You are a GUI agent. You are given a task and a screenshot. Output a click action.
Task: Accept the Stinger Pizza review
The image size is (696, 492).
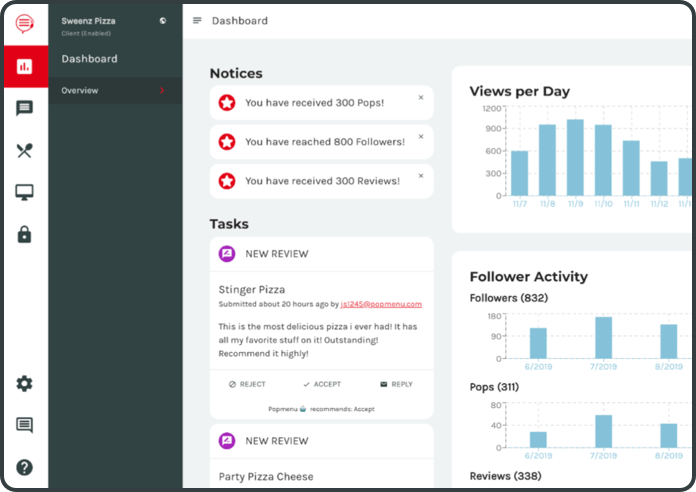pos(321,384)
